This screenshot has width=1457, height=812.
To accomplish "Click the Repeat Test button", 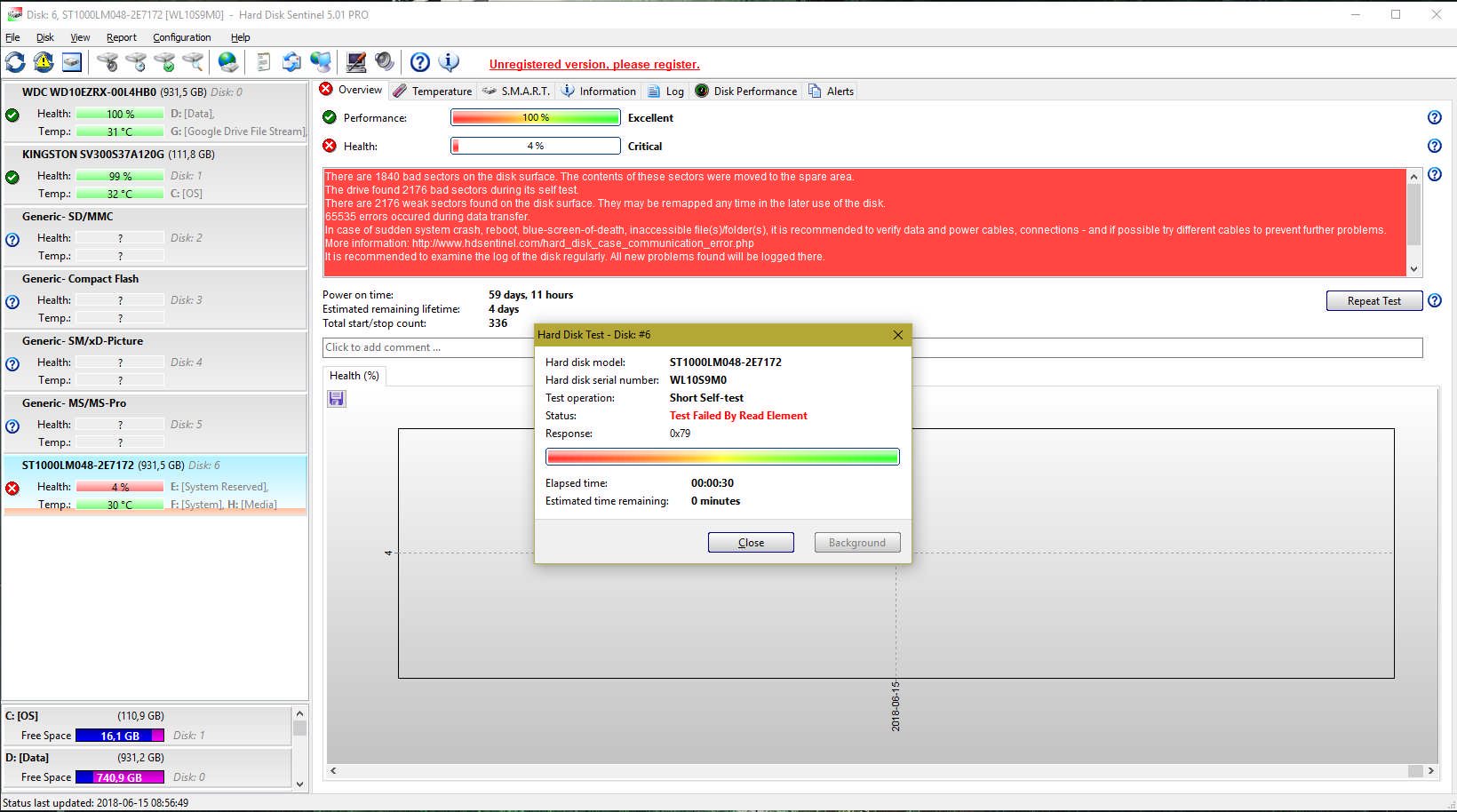I will click(x=1373, y=301).
